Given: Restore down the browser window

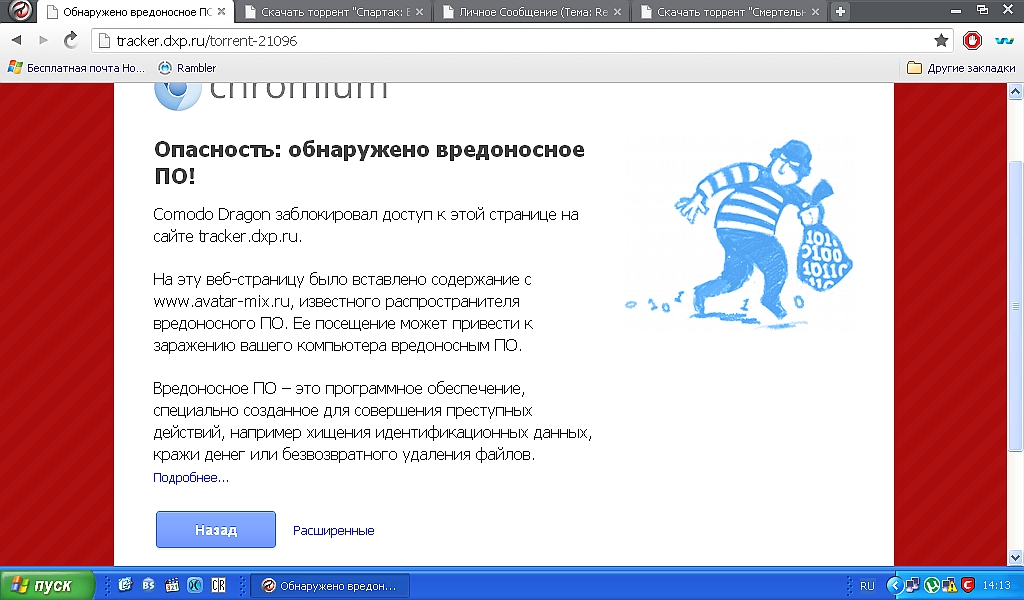Looking at the screenshot, I should click(x=982, y=10).
